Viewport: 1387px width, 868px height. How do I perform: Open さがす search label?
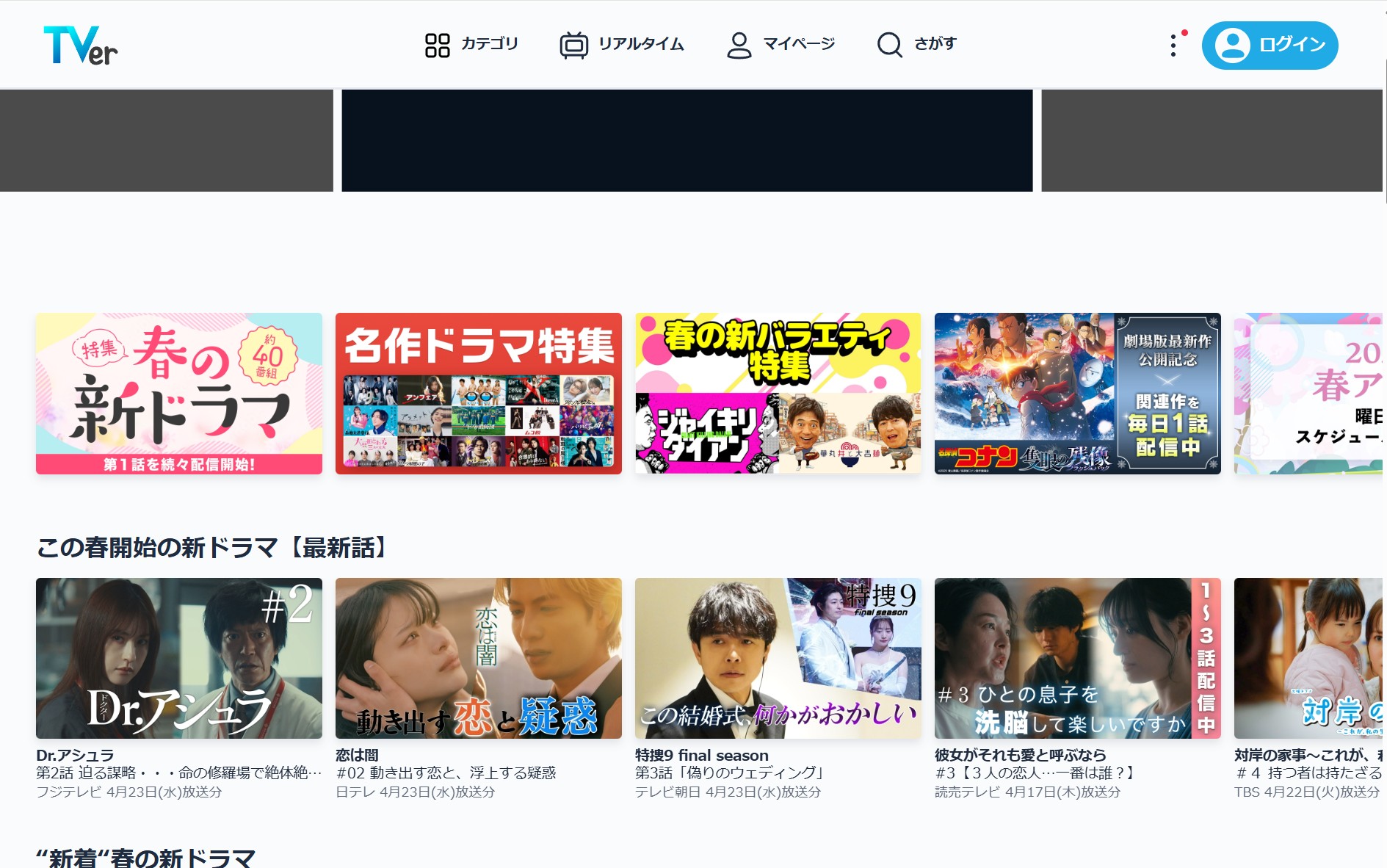[x=935, y=44]
